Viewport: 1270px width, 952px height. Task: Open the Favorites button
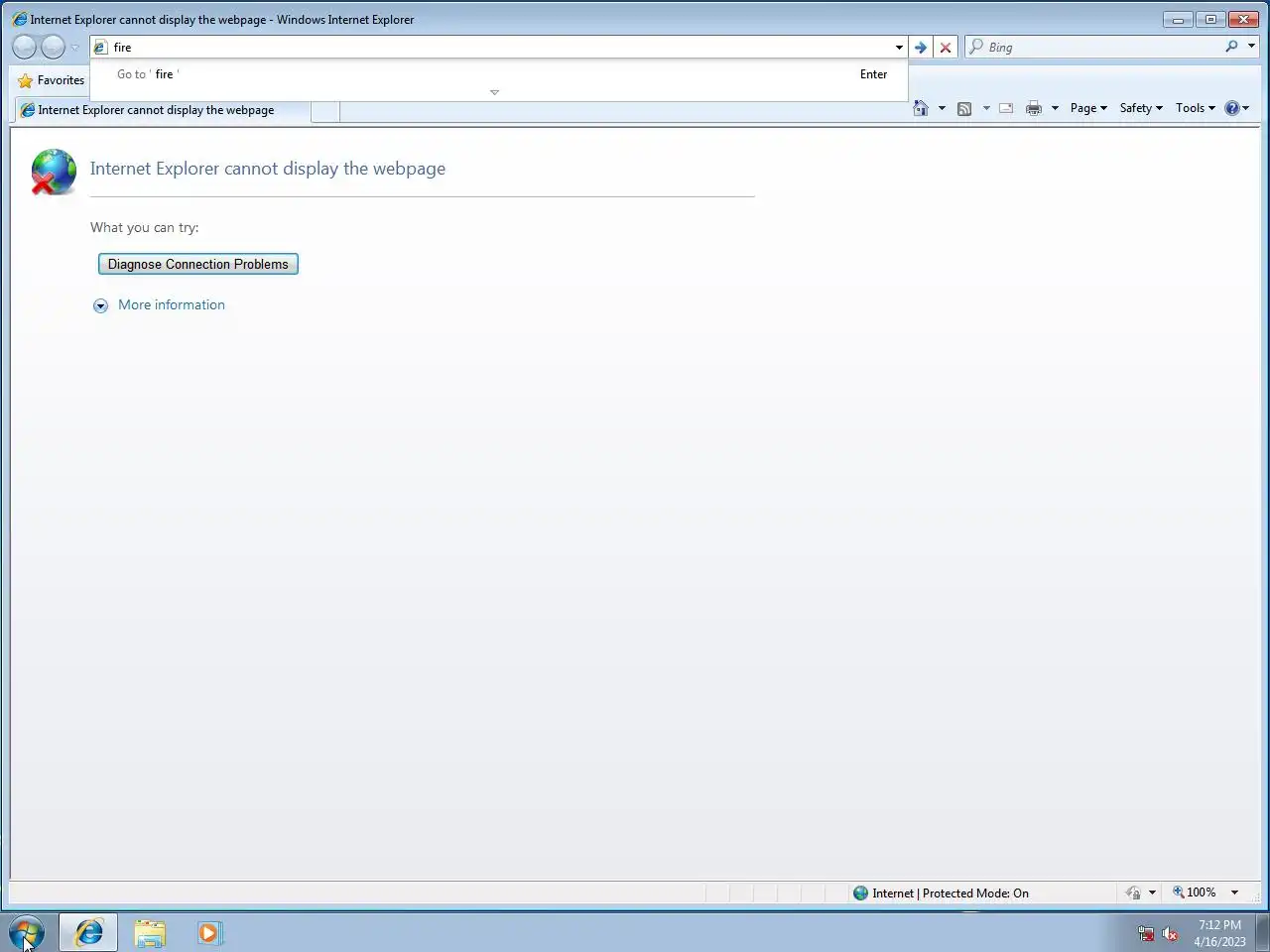click(52, 80)
